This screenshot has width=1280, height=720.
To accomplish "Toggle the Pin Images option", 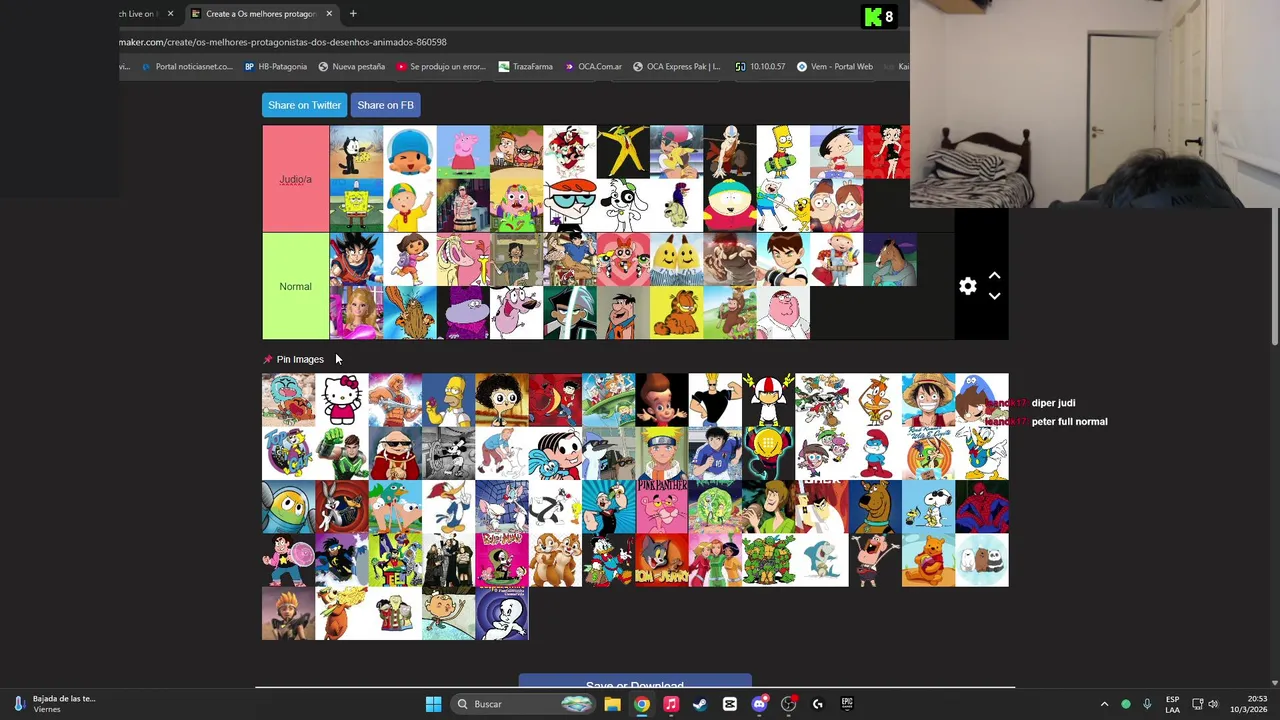I will pos(294,359).
